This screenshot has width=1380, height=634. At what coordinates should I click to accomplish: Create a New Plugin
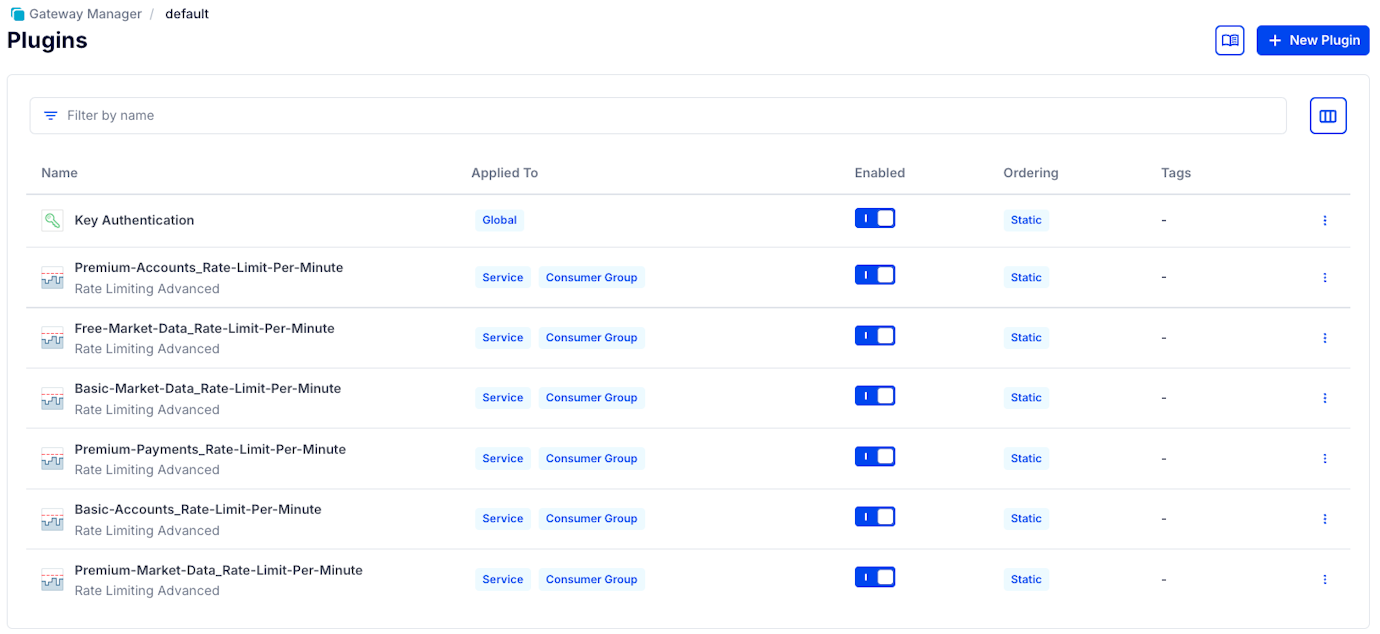pos(1312,40)
